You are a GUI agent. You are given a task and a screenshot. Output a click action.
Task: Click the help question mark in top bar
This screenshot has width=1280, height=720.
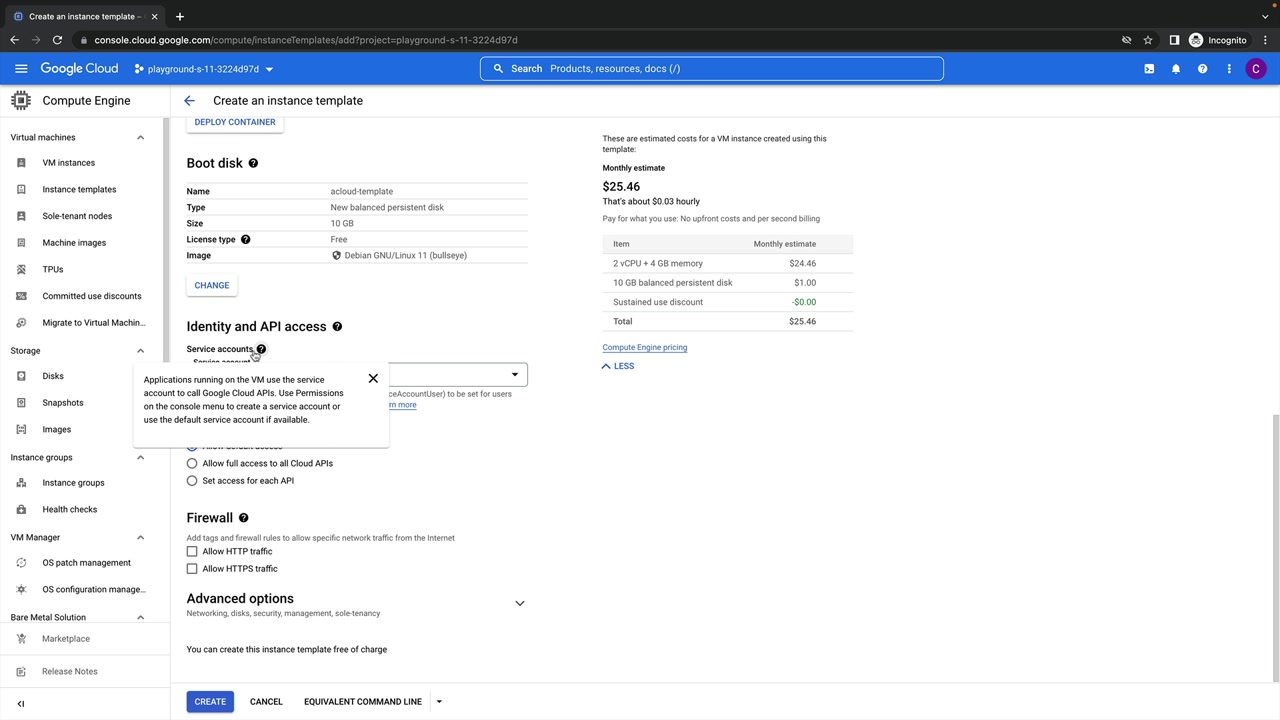(1202, 69)
